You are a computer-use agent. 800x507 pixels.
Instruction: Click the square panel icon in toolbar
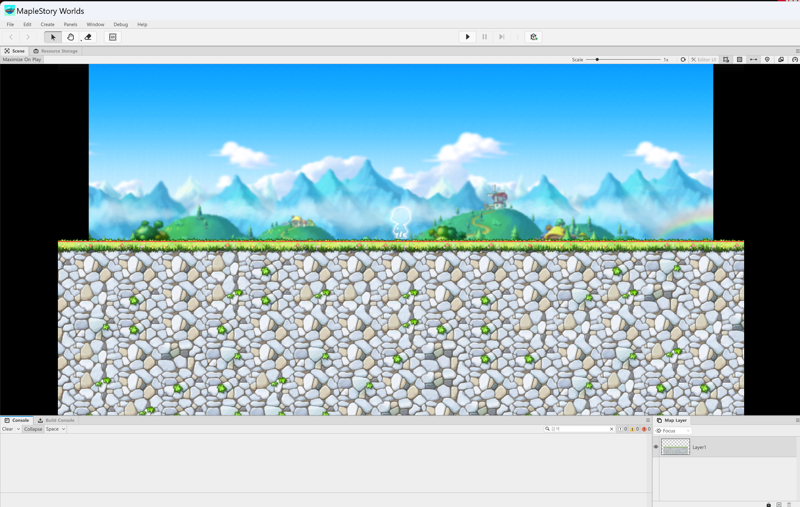(x=113, y=37)
